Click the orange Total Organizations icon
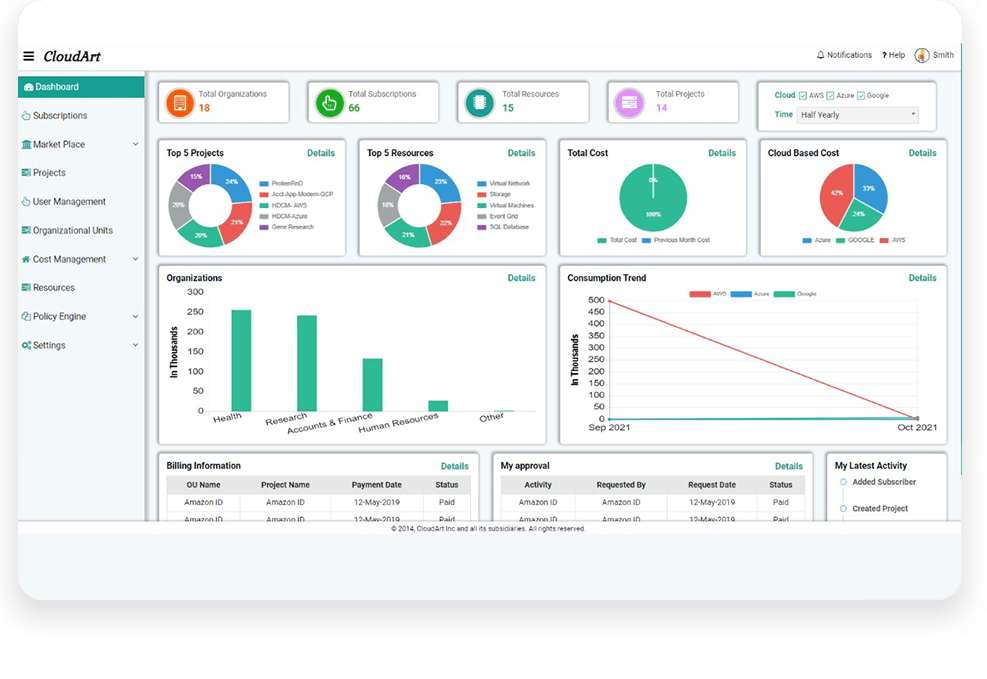Image resolution: width=987 pixels, height=679 pixels. (x=180, y=102)
